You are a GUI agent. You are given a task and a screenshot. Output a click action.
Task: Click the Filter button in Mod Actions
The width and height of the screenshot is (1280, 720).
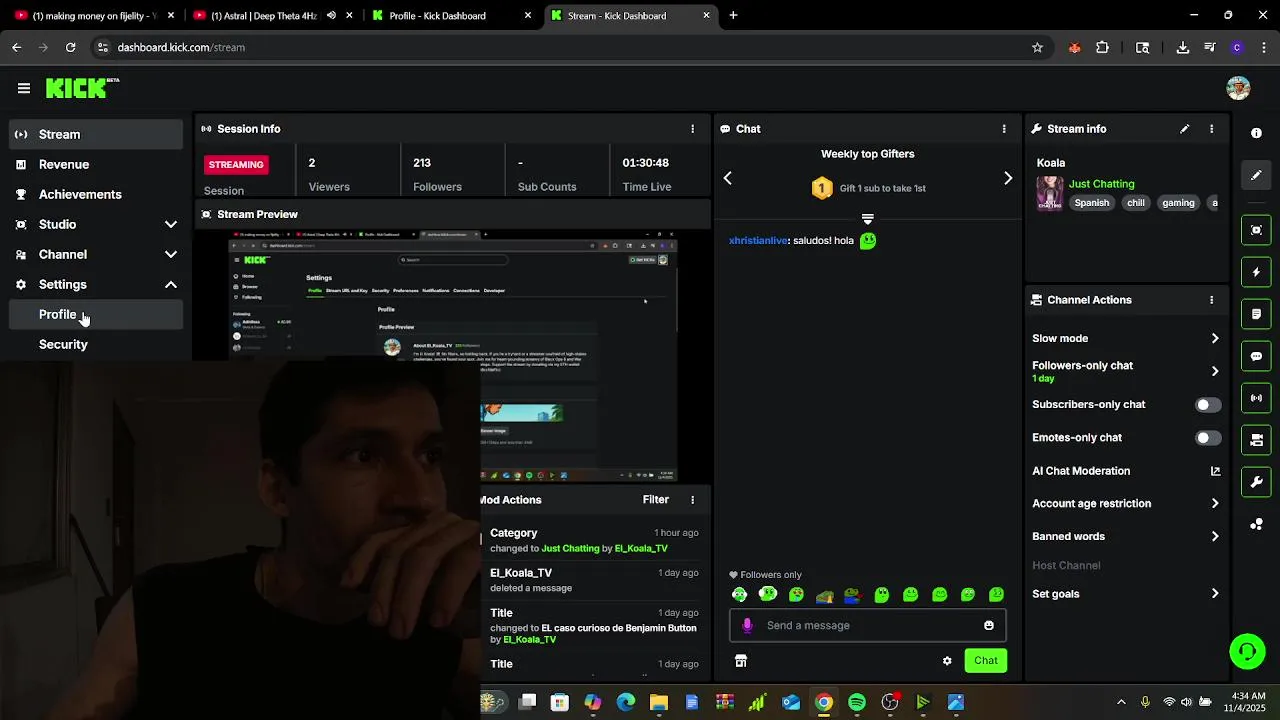coord(656,500)
